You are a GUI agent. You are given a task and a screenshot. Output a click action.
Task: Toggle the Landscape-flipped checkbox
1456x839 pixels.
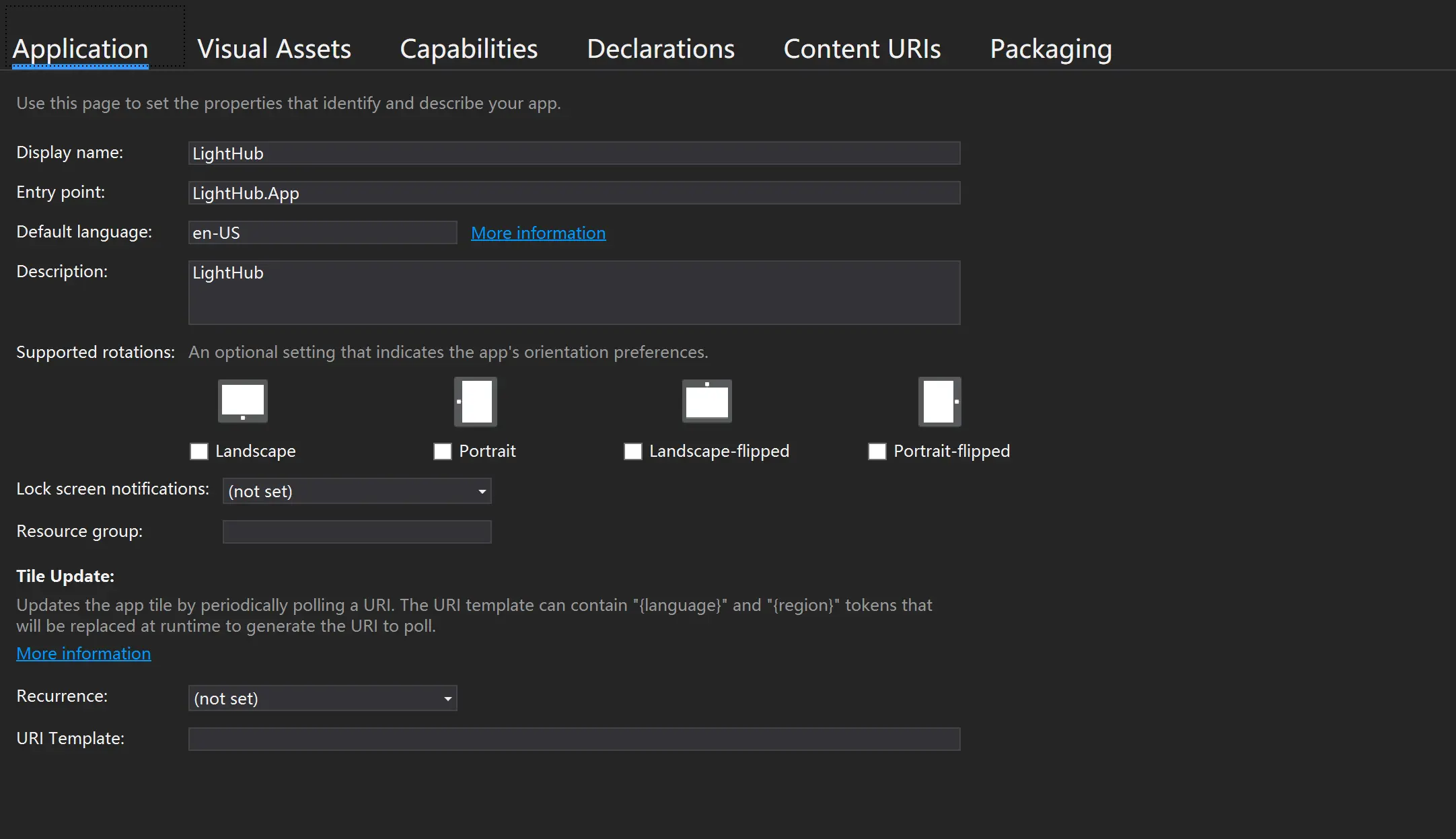click(x=633, y=451)
